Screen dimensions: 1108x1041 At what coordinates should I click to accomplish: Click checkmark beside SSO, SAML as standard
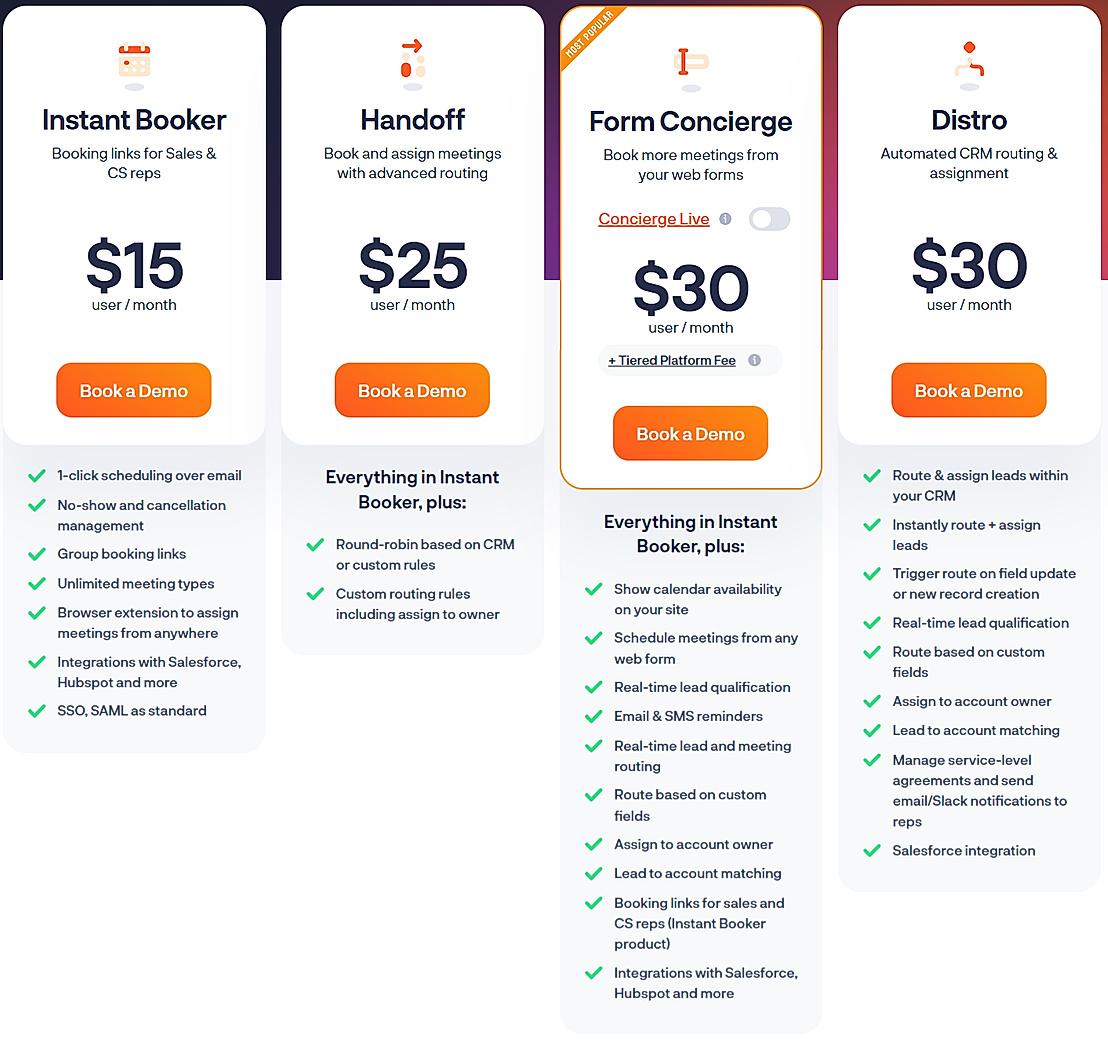coord(37,711)
